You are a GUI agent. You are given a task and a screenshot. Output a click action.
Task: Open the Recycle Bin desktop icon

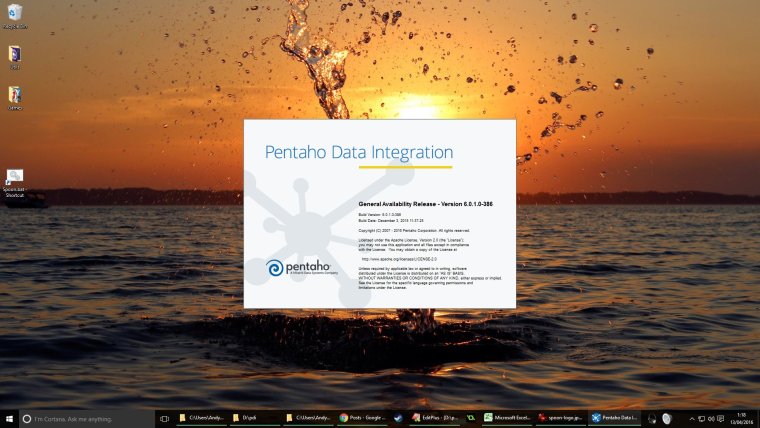coord(15,14)
